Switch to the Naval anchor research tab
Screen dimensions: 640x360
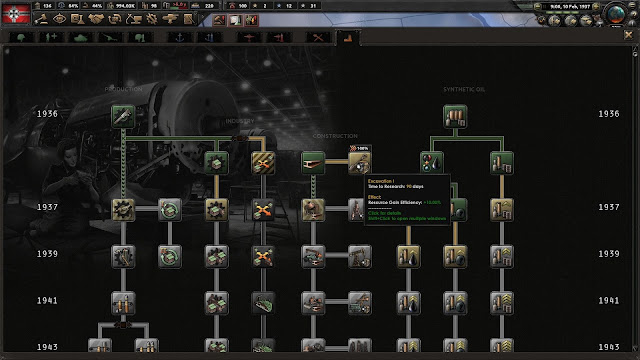tap(180, 38)
